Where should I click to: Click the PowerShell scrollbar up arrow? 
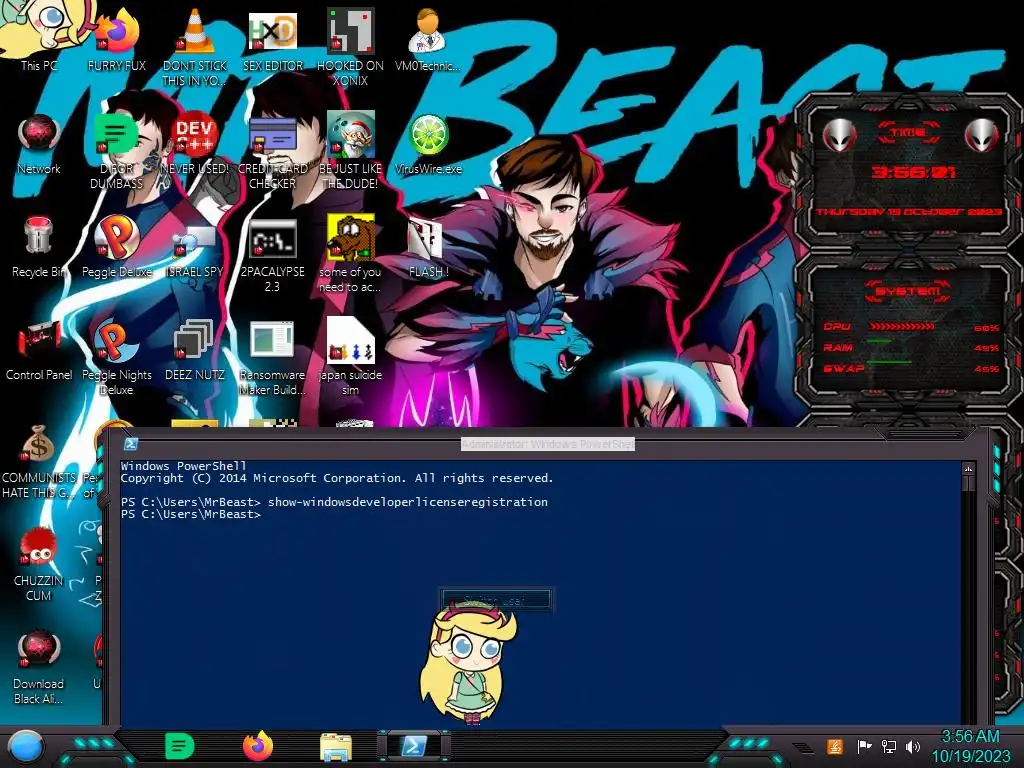tap(968, 469)
